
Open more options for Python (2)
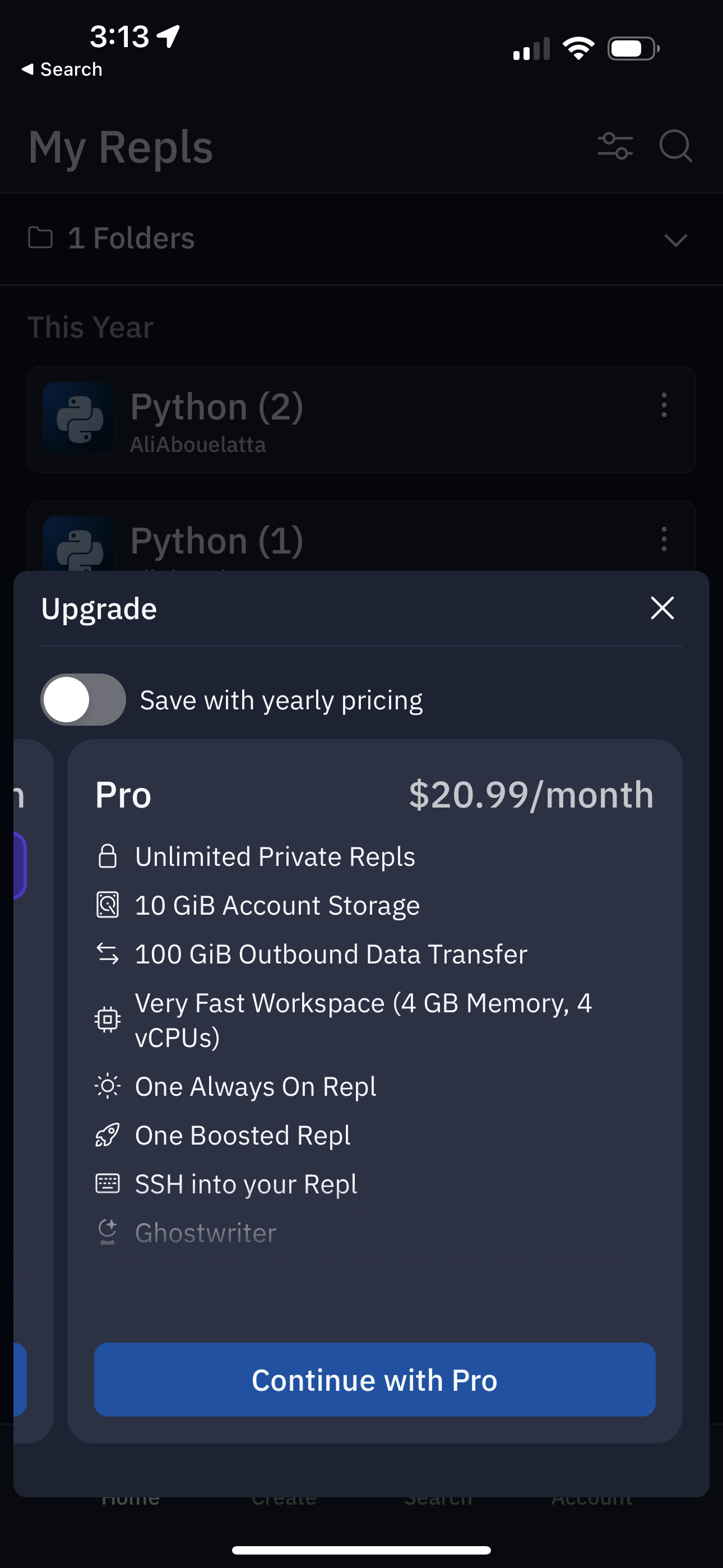664,405
